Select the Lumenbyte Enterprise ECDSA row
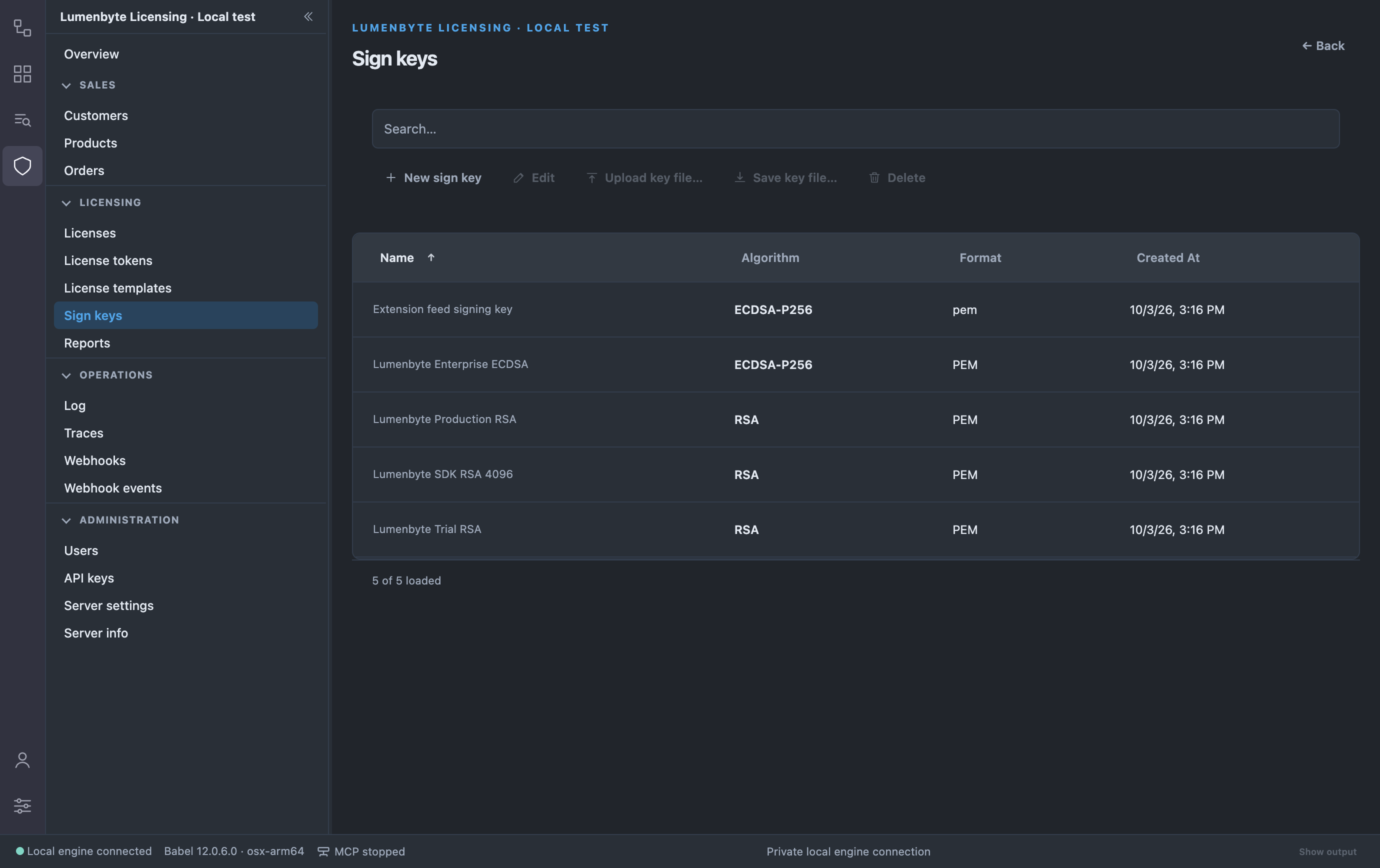1380x868 pixels. [855, 364]
